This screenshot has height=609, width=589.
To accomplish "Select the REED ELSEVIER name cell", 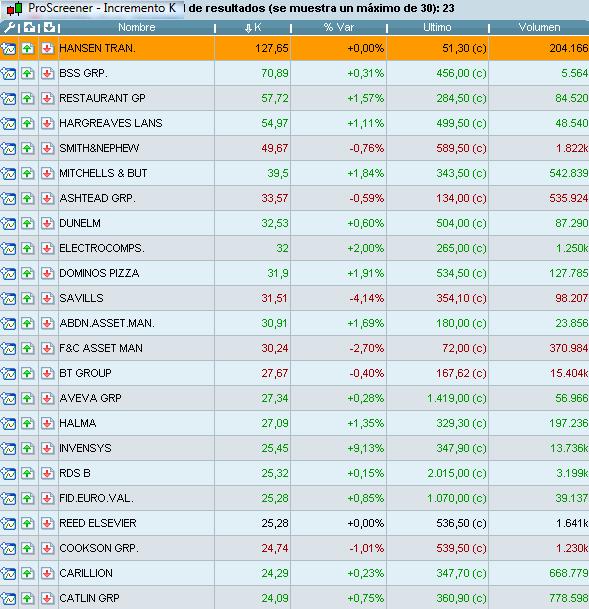I will click(136, 523).
